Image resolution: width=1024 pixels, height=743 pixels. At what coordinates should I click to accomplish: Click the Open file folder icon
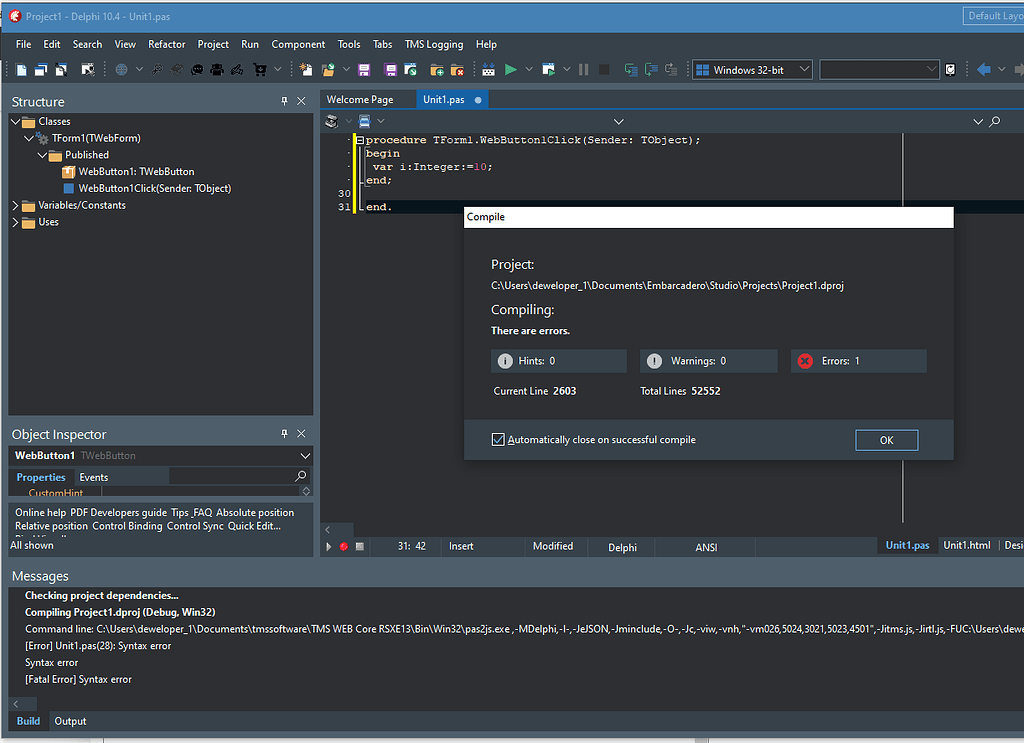pos(328,69)
